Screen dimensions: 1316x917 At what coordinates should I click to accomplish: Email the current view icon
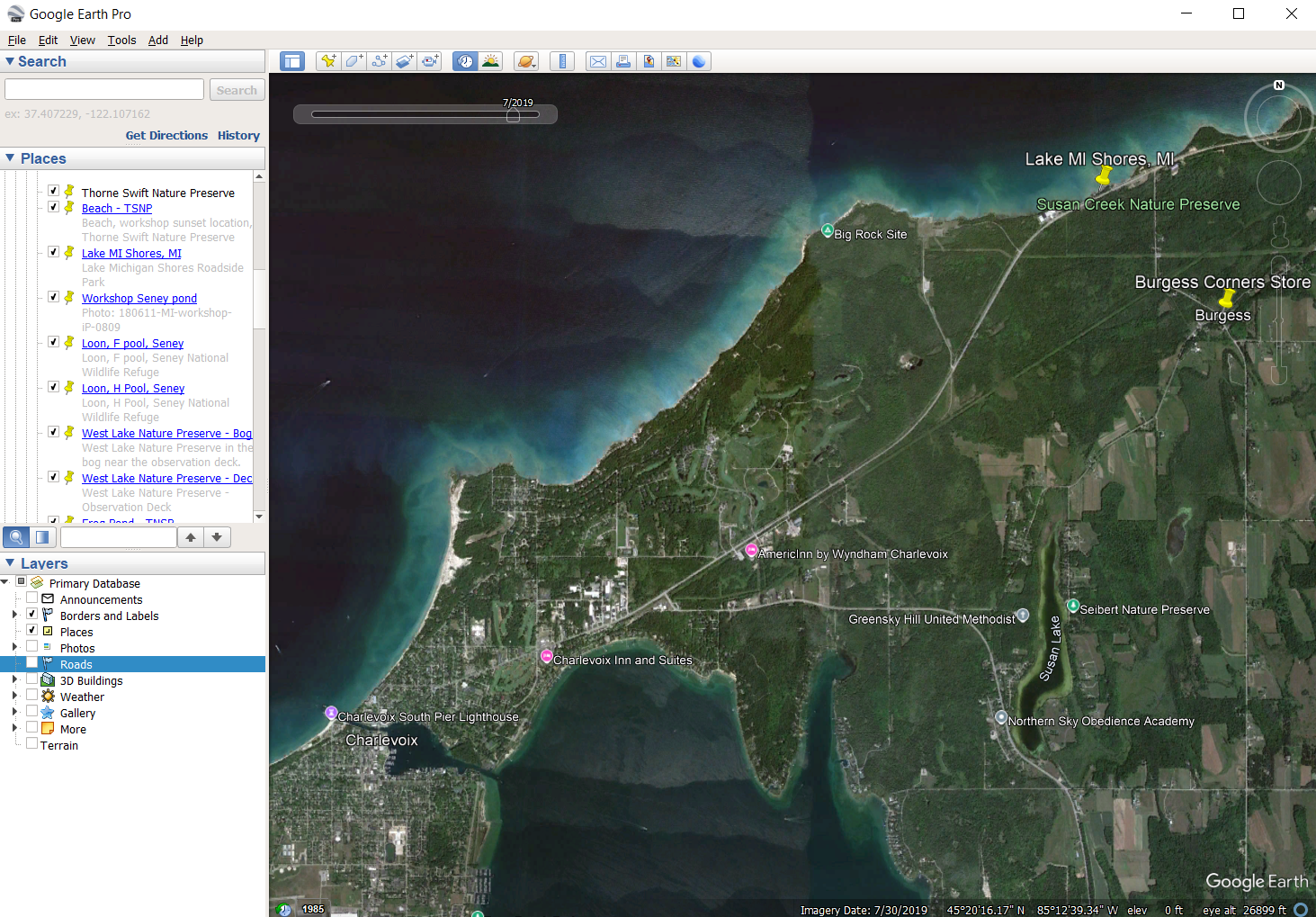pyautogui.click(x=597, y=61)
